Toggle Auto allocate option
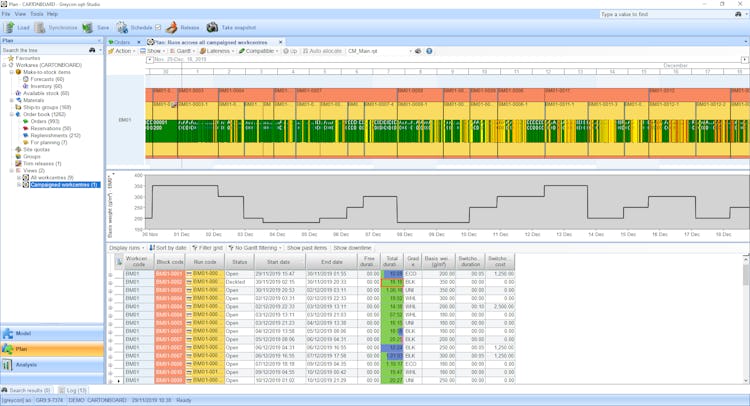Viewport: 750px width, 406px height. pos(322,51)
